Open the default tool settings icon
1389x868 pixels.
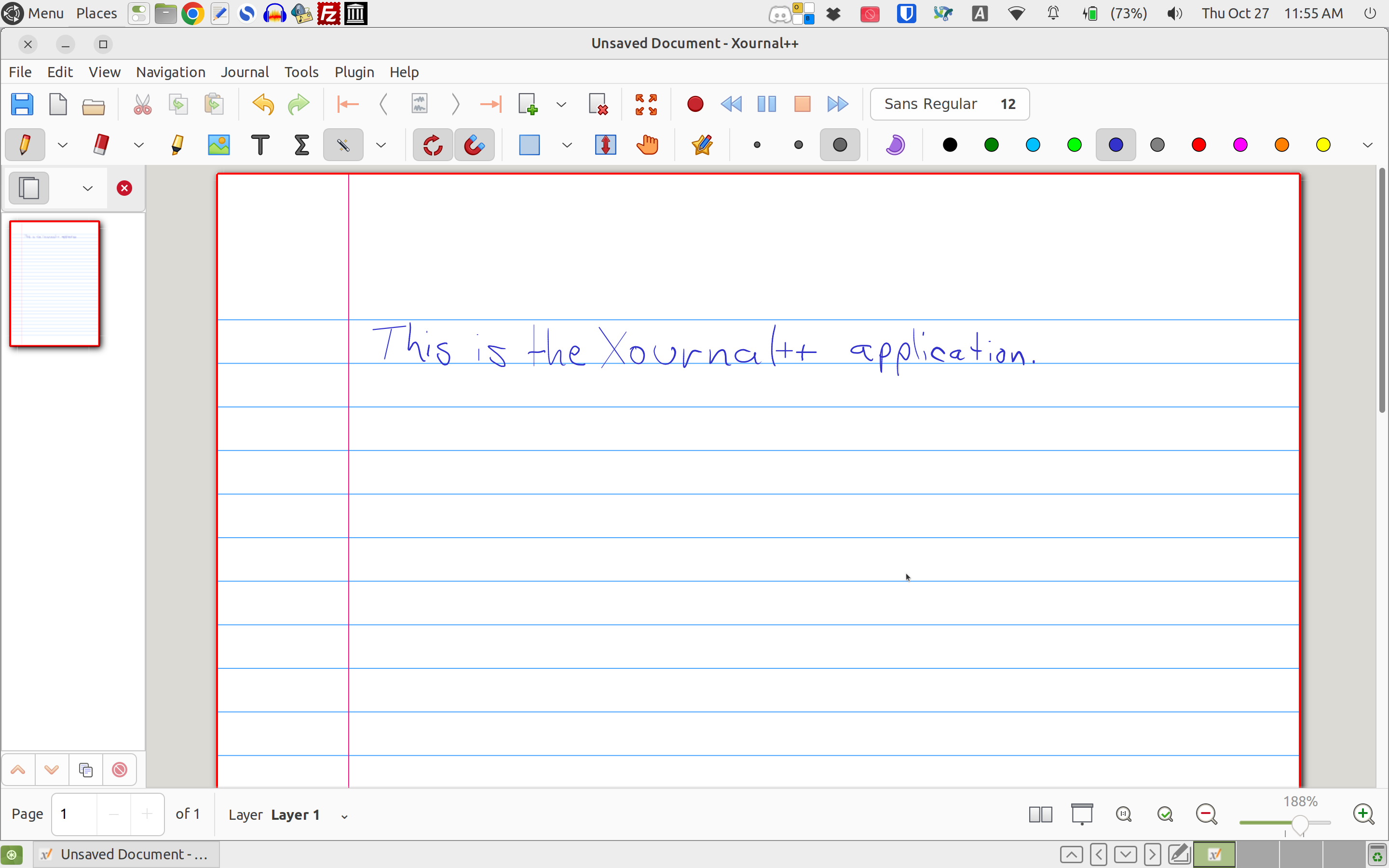click(702, 145)
